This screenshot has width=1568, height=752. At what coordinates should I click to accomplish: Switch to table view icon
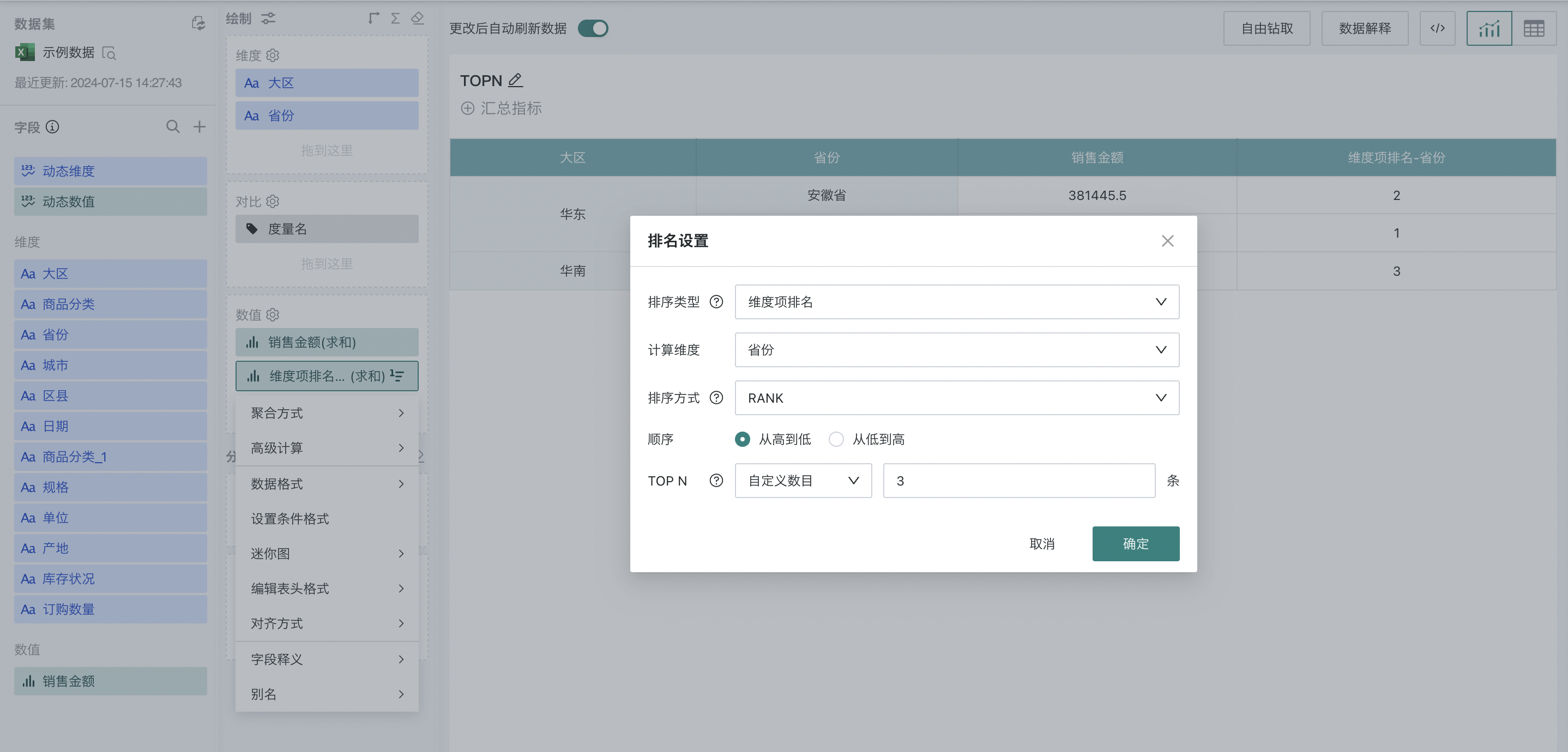(1533, 28)
